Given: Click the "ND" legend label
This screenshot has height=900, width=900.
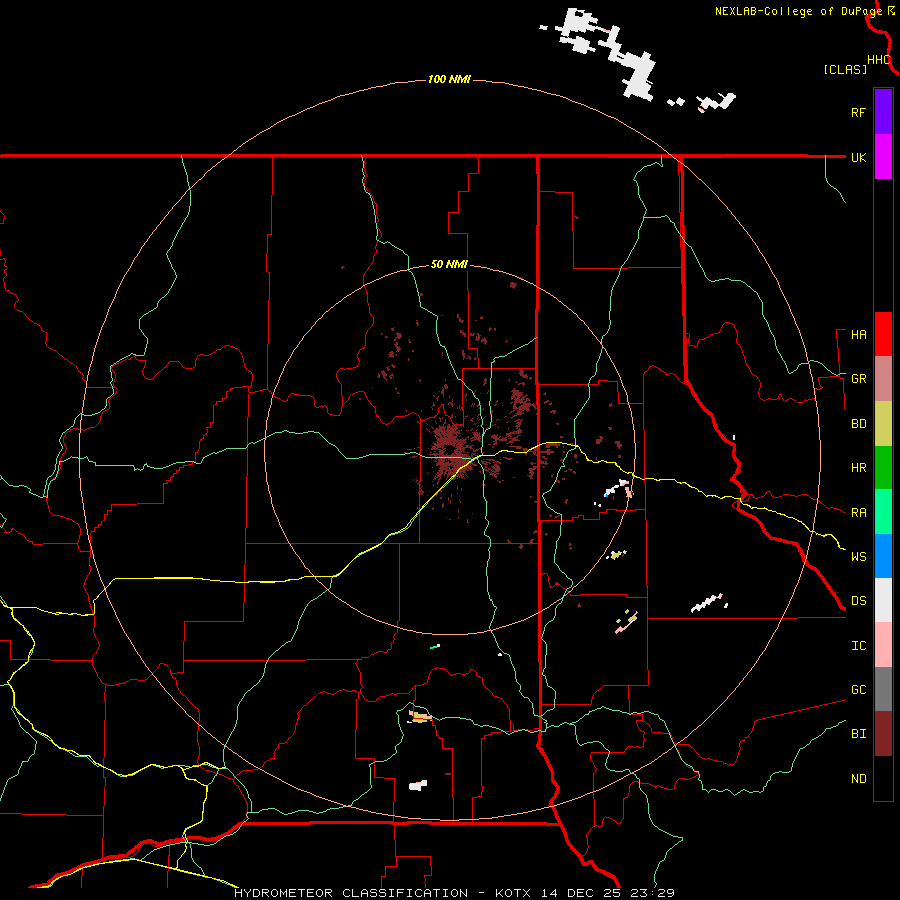Looking at the screenshot, I should (858, 779).
